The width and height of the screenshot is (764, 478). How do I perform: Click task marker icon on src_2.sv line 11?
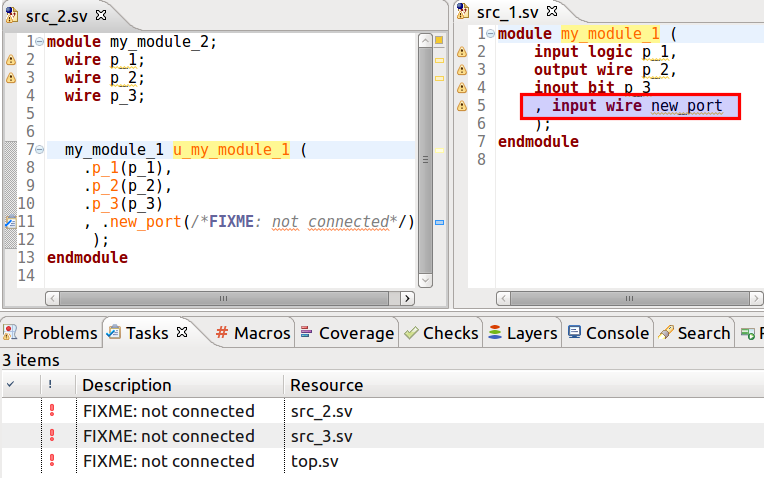pos(10,222)
